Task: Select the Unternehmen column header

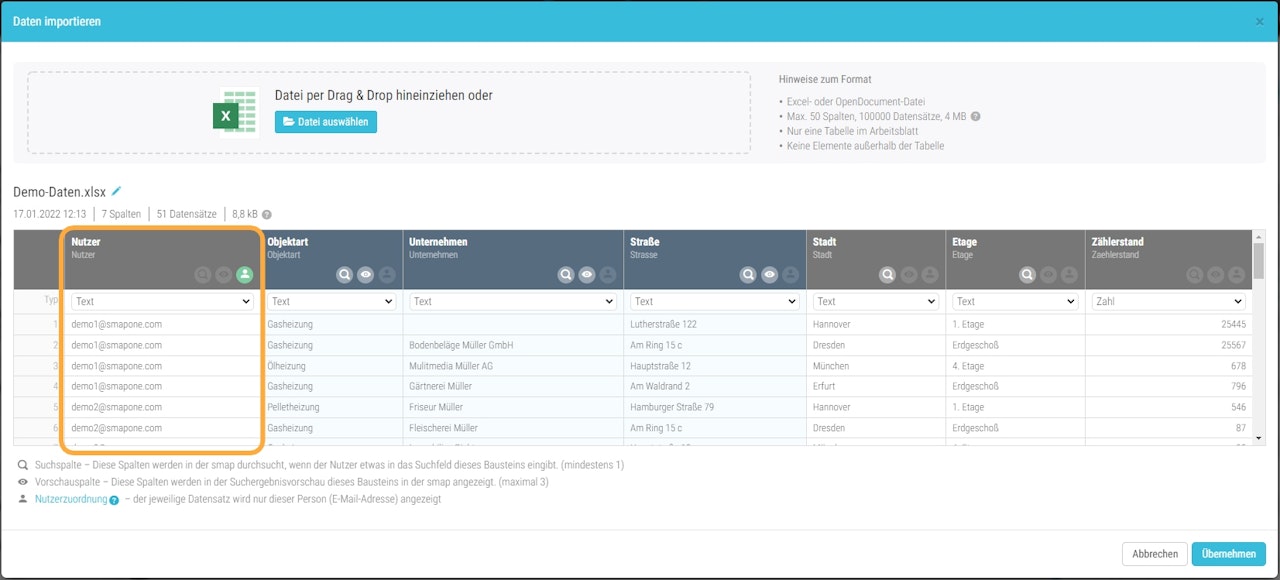Action: (x=513, y=260)
